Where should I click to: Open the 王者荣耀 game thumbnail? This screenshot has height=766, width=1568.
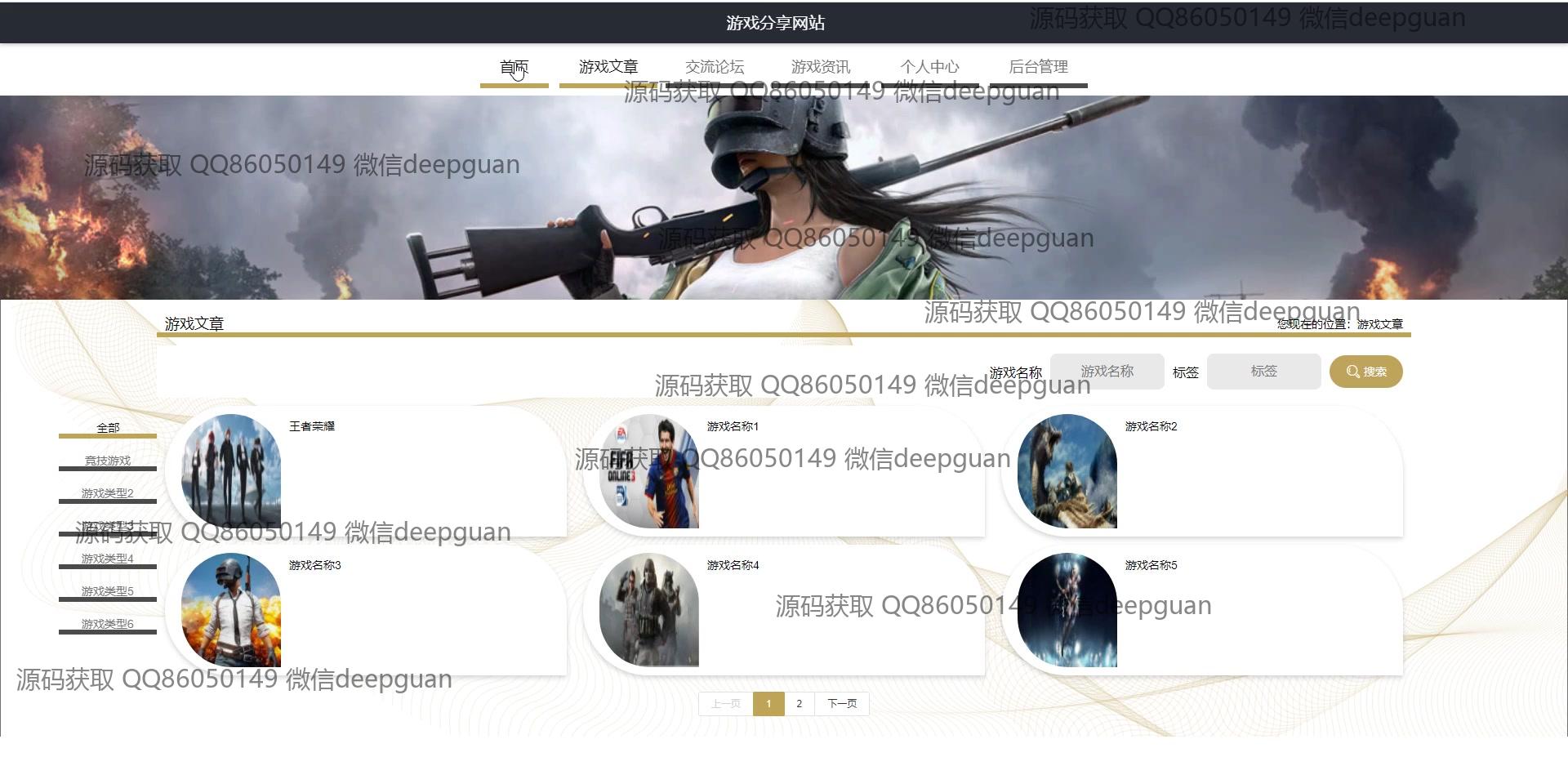pos(231,471)
